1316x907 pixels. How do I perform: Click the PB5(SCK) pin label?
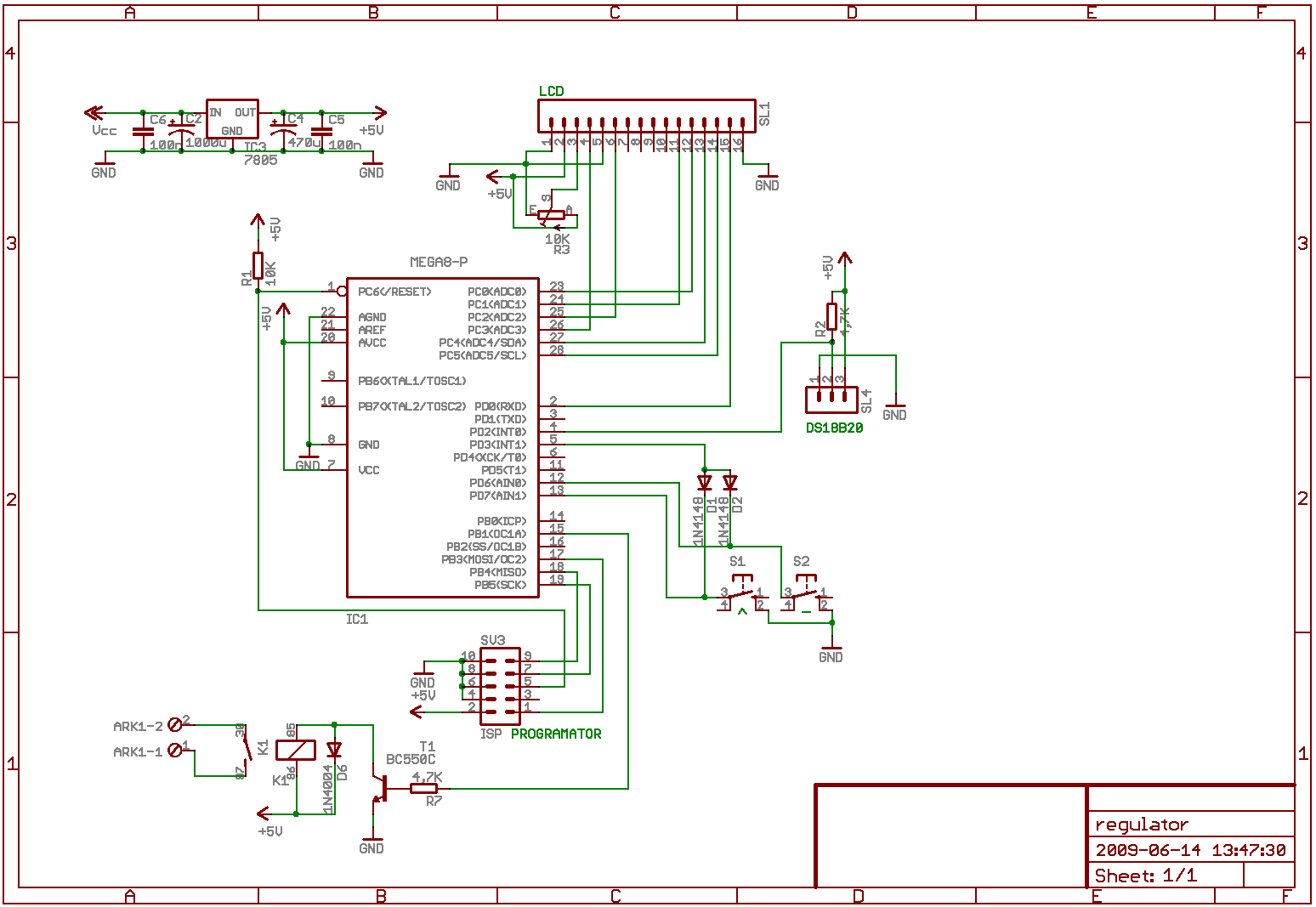click(501, 585)
